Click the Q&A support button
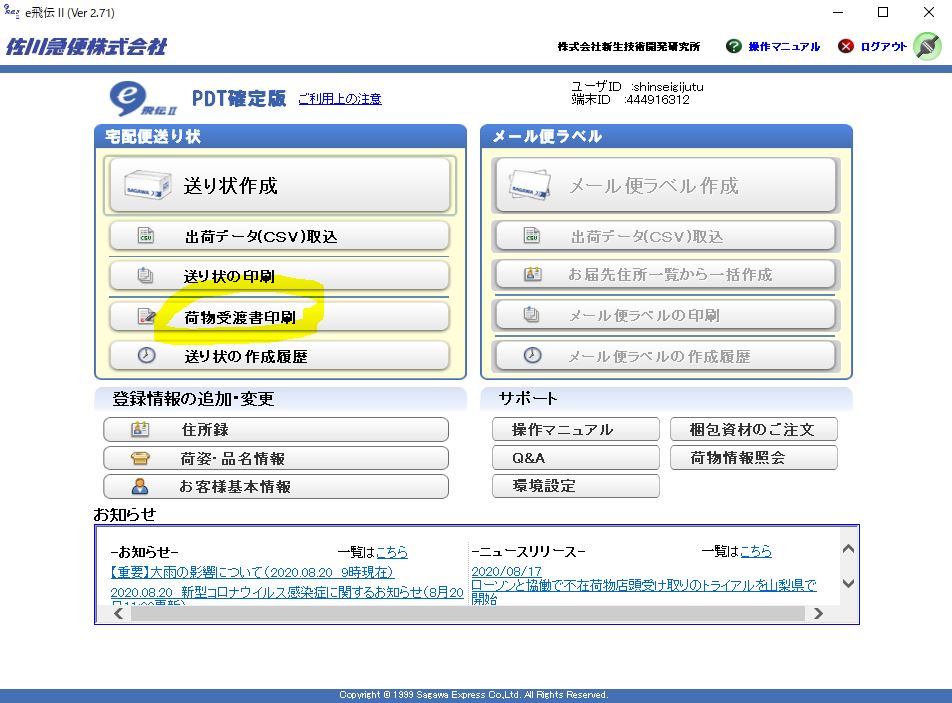Image resolution: width=952 pixels, height=703 pixels. pos(575,458)
